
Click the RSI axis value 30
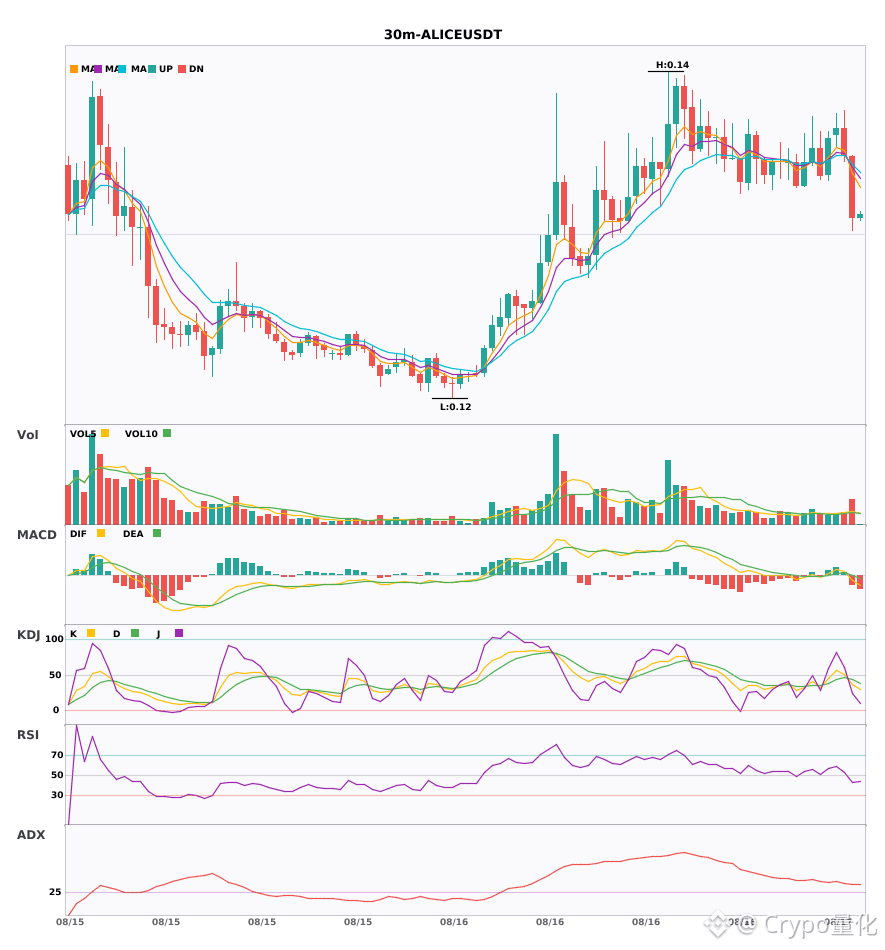[57, 795]
